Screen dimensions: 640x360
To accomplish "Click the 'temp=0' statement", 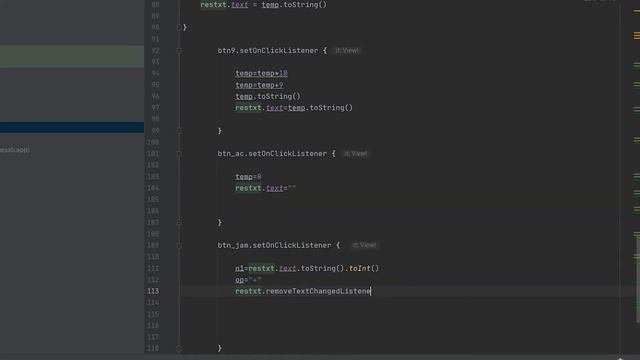I will pos(248,177).
